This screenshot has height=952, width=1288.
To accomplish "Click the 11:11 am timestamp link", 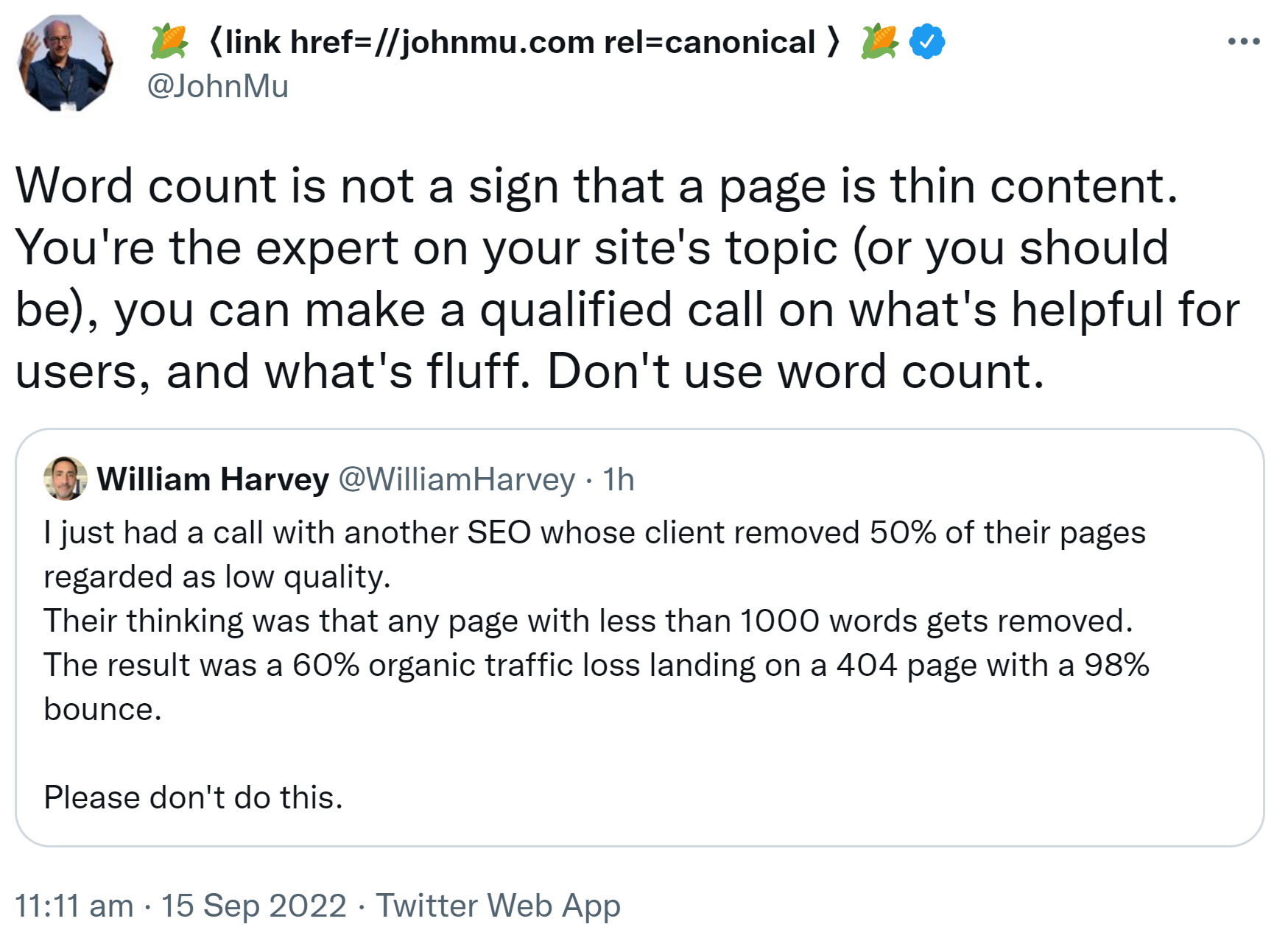I will pyautogui.click(x=72, y=905).
